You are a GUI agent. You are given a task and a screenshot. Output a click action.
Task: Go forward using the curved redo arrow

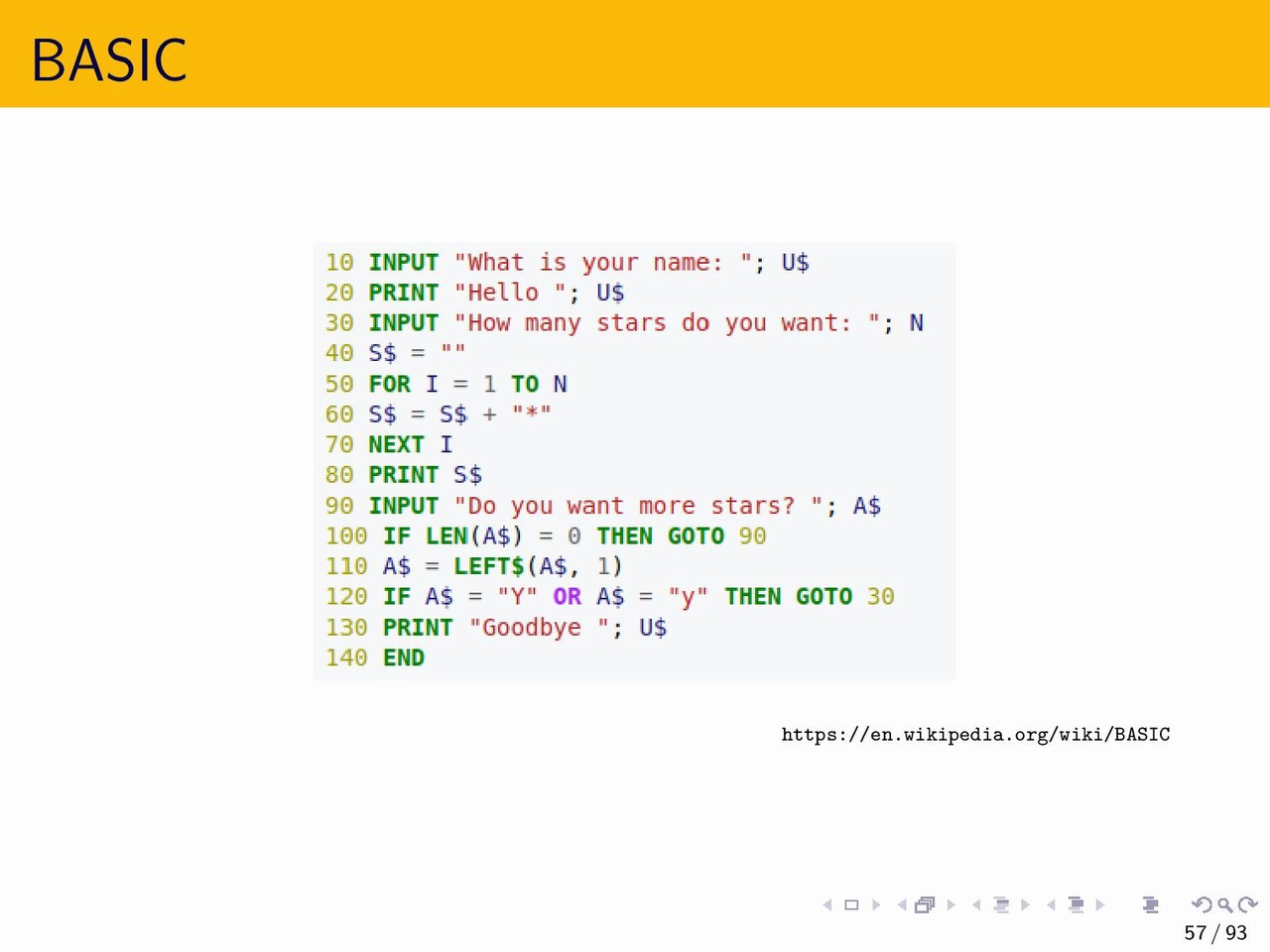pyautogui.click(x=1248, y=904)
